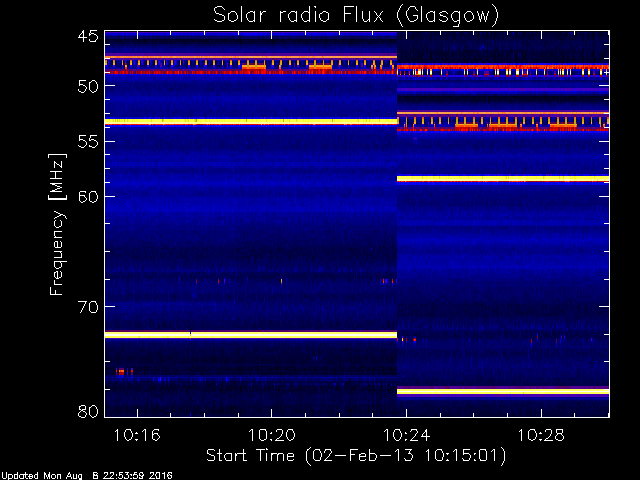The height and width of the screenshot is (480, 640).
Task: Click the title 'Solar radio Flux (Glasgow)'
Action: (356, 16)
